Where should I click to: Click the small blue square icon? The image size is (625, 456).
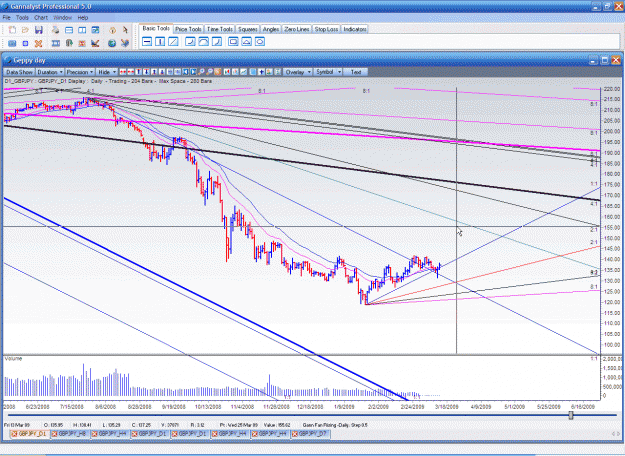click(x=26, y=43)
